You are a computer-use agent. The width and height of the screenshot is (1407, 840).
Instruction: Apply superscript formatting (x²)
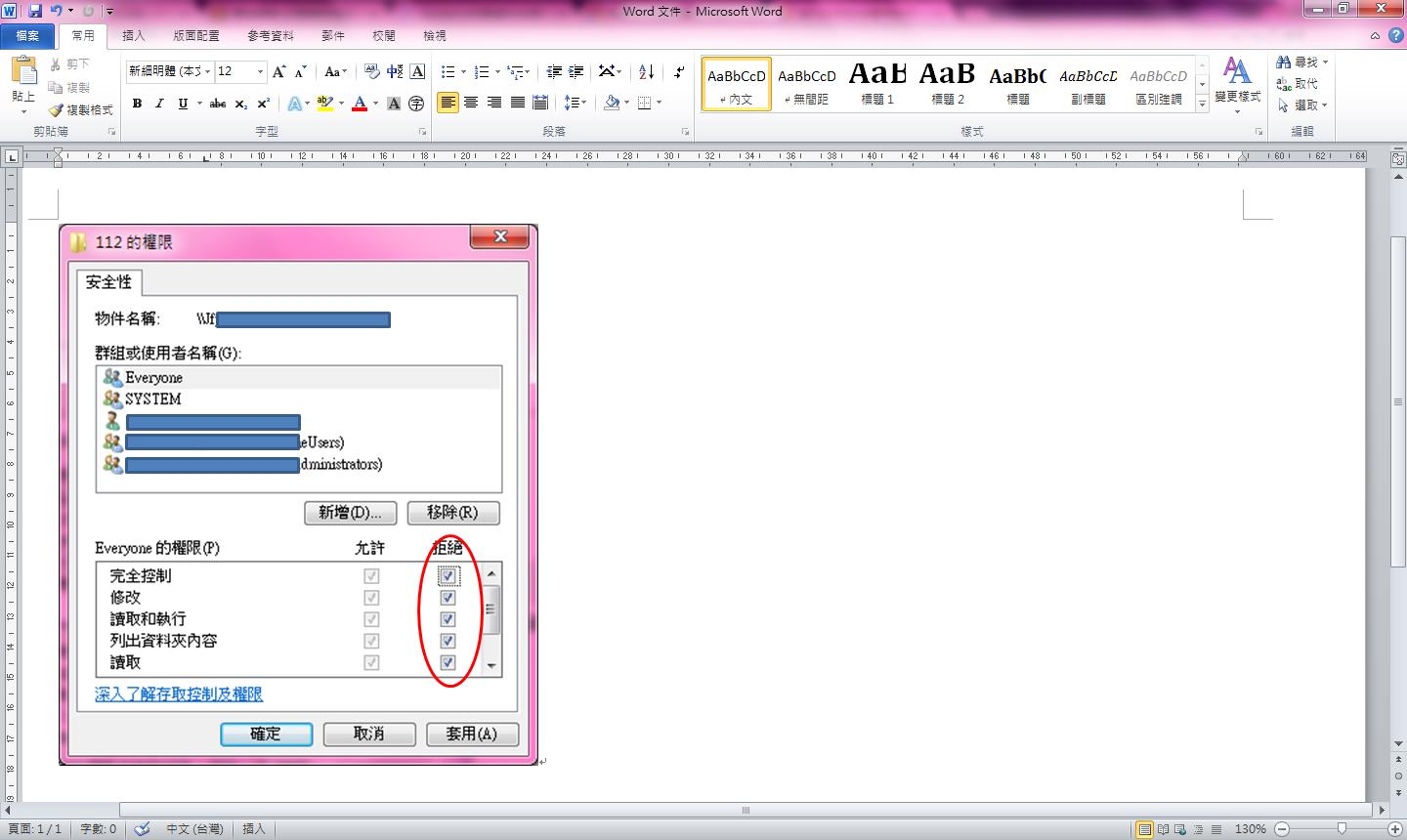pos(264,104)
